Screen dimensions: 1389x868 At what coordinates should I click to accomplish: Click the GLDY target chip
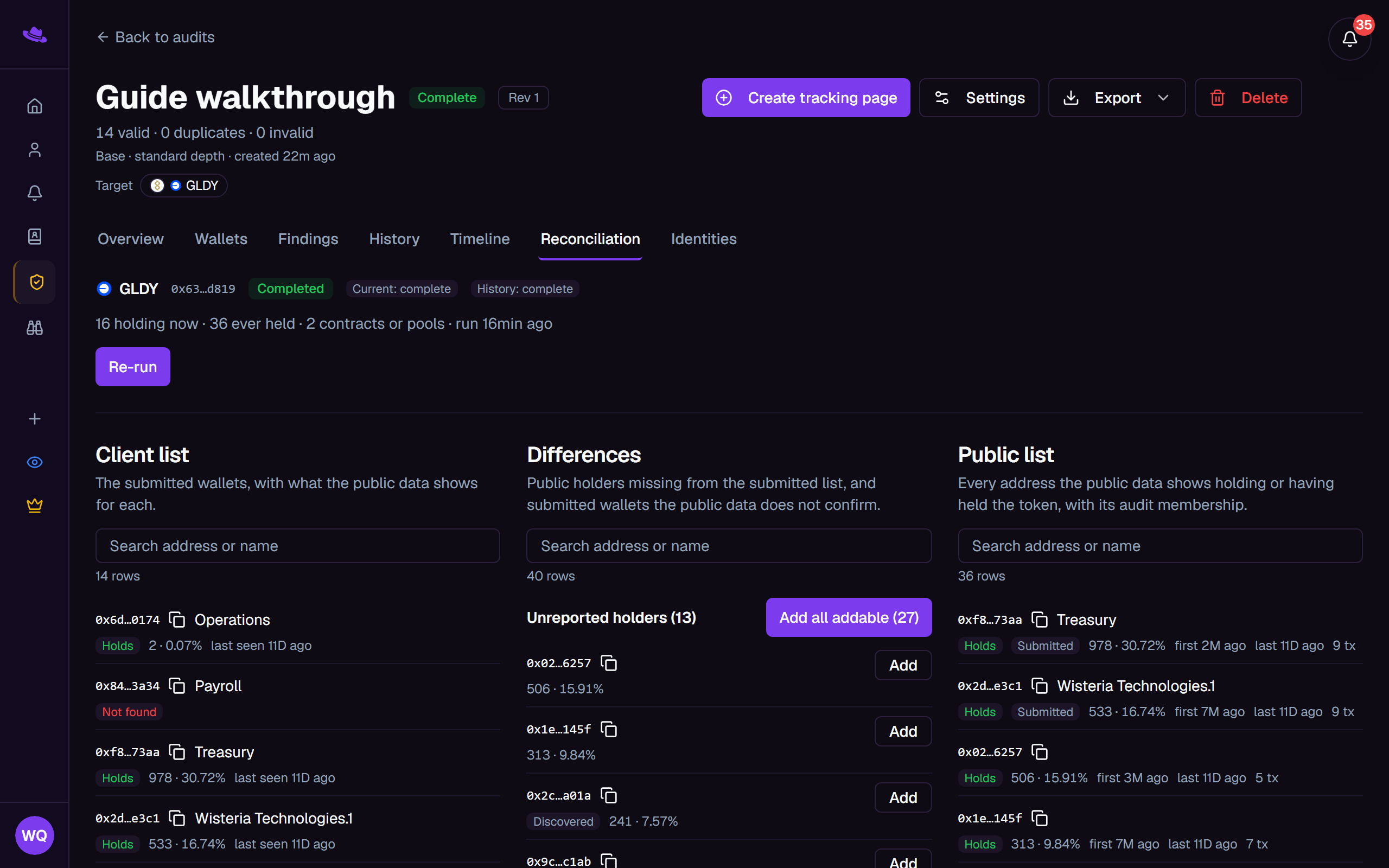(x=184, y=186)
